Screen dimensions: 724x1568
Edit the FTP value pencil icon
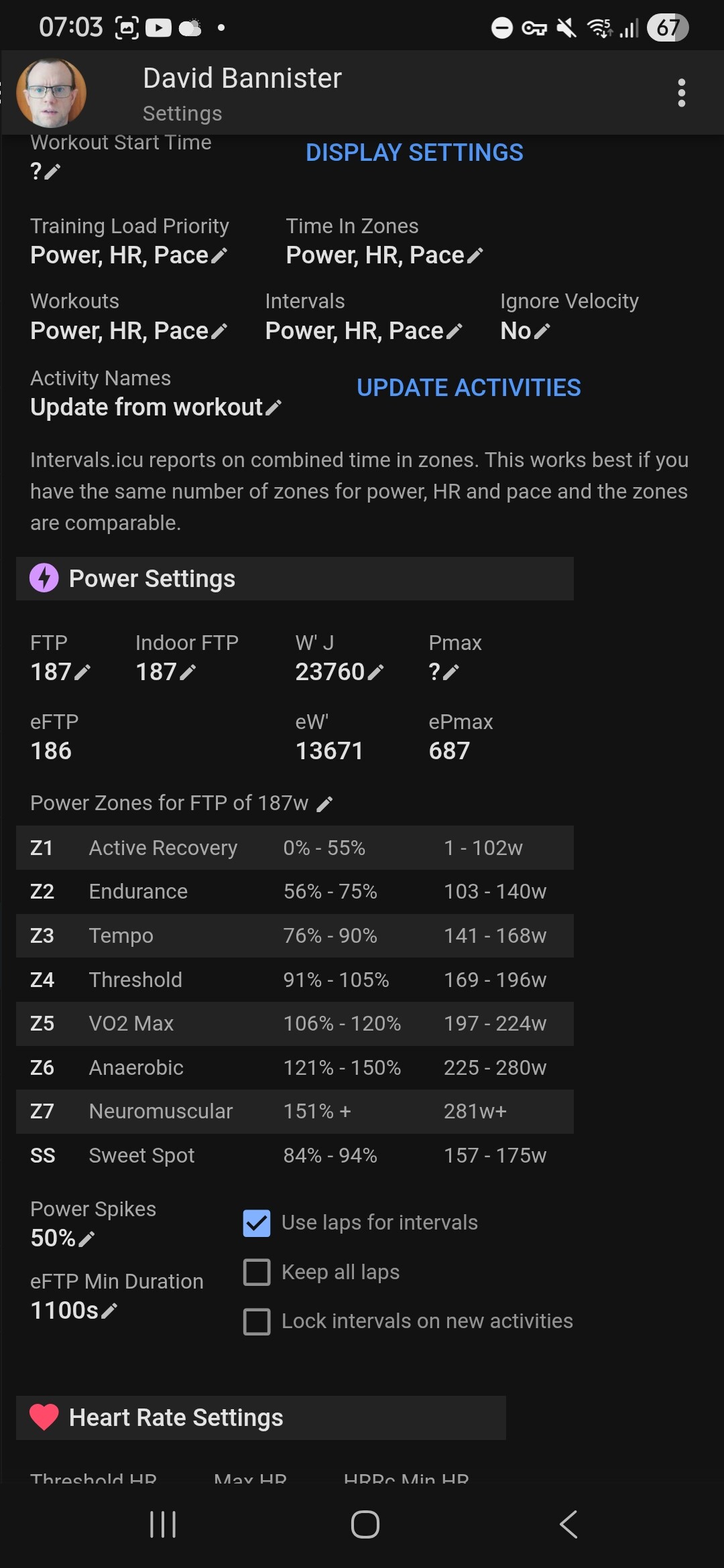click(82, 672)
